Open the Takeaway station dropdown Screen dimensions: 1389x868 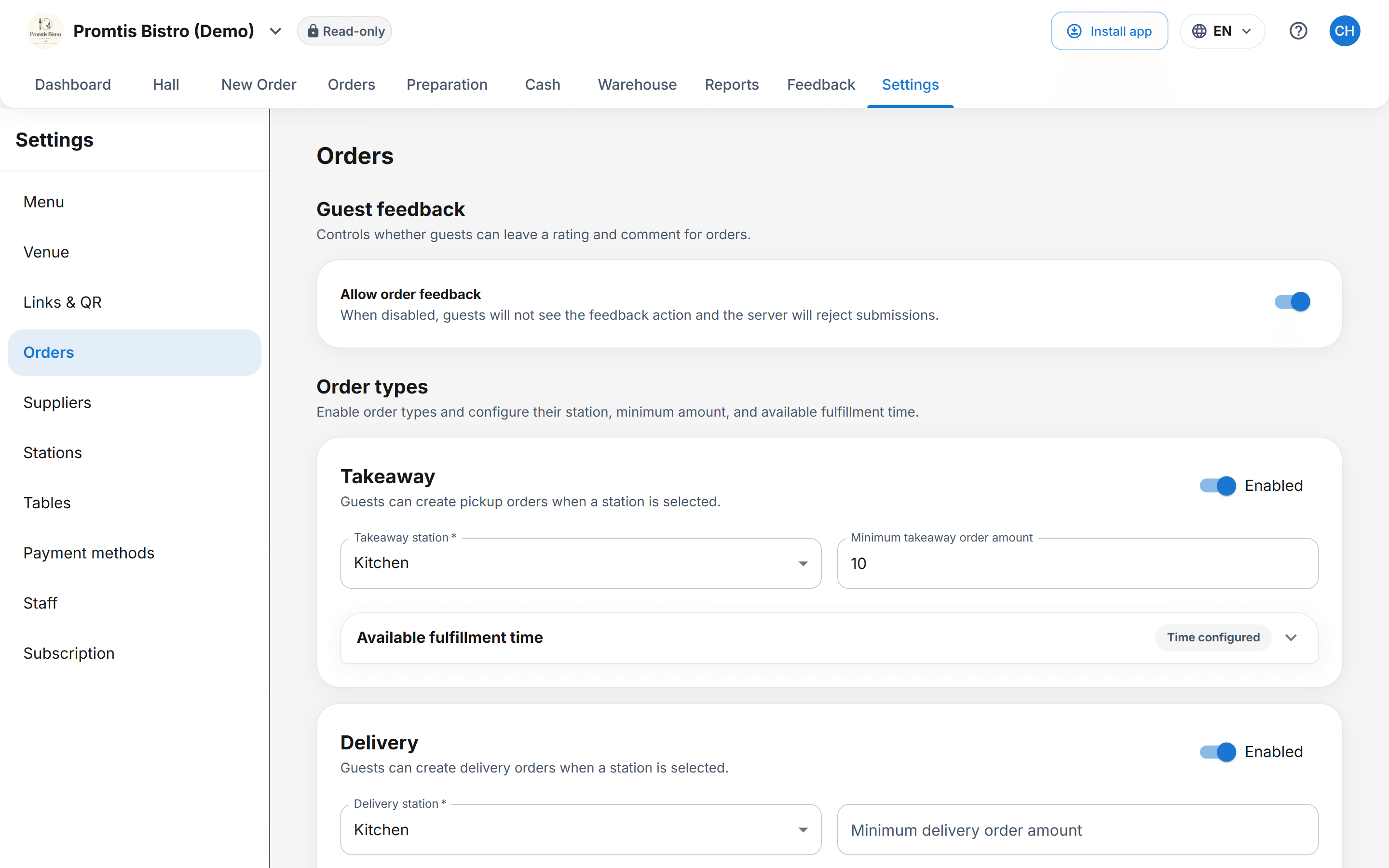581,563
